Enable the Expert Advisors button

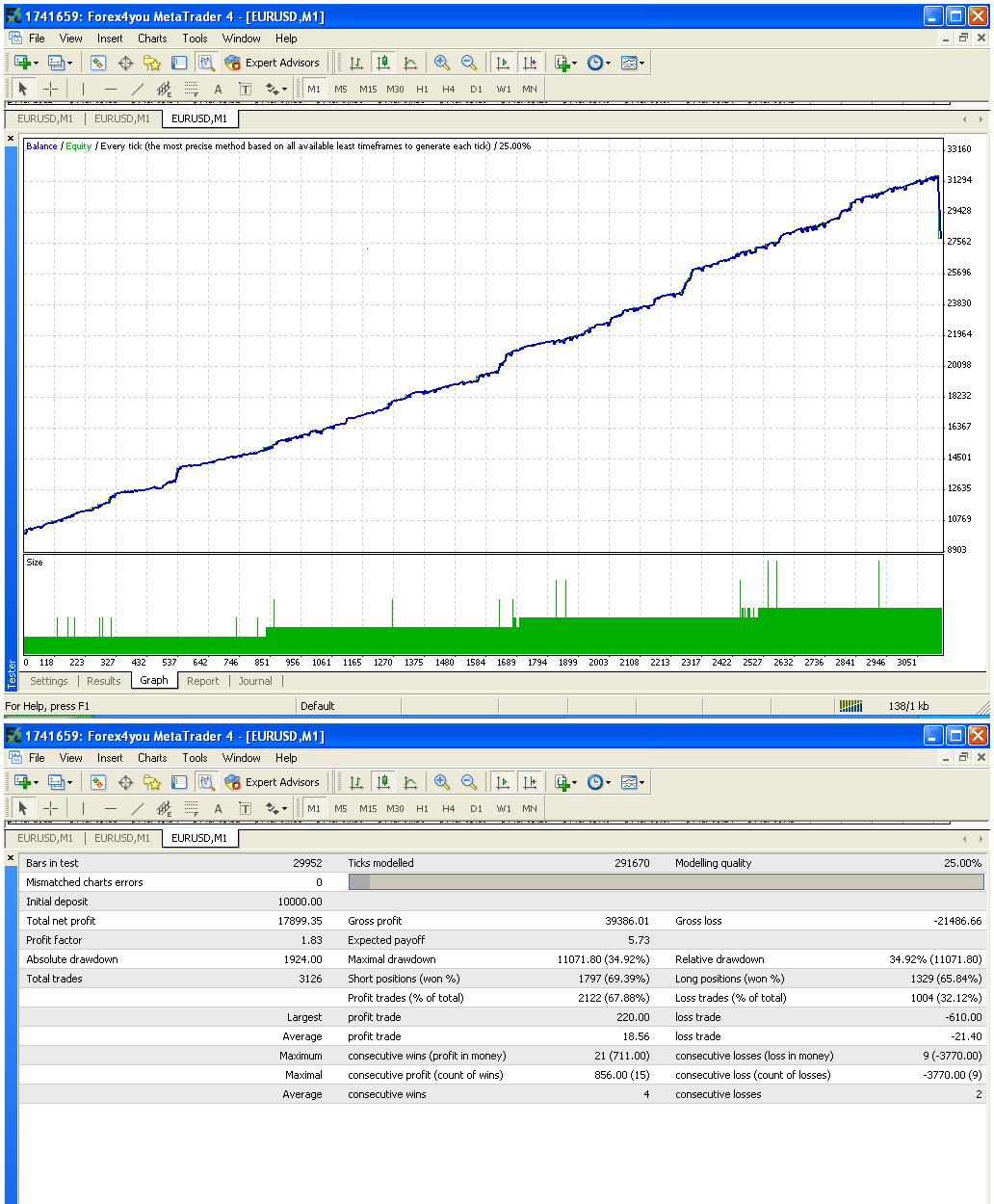pos(273,62)
